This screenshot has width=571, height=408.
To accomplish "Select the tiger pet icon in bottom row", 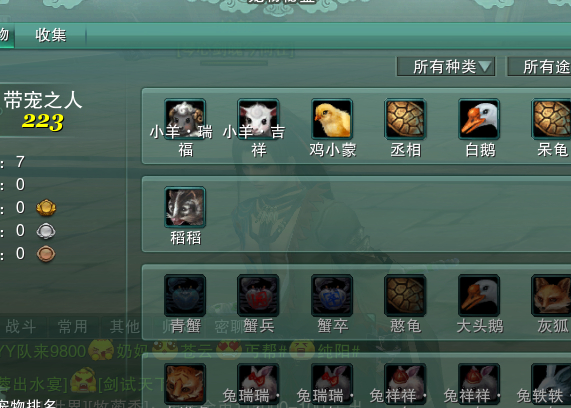I will pos(185,384).
